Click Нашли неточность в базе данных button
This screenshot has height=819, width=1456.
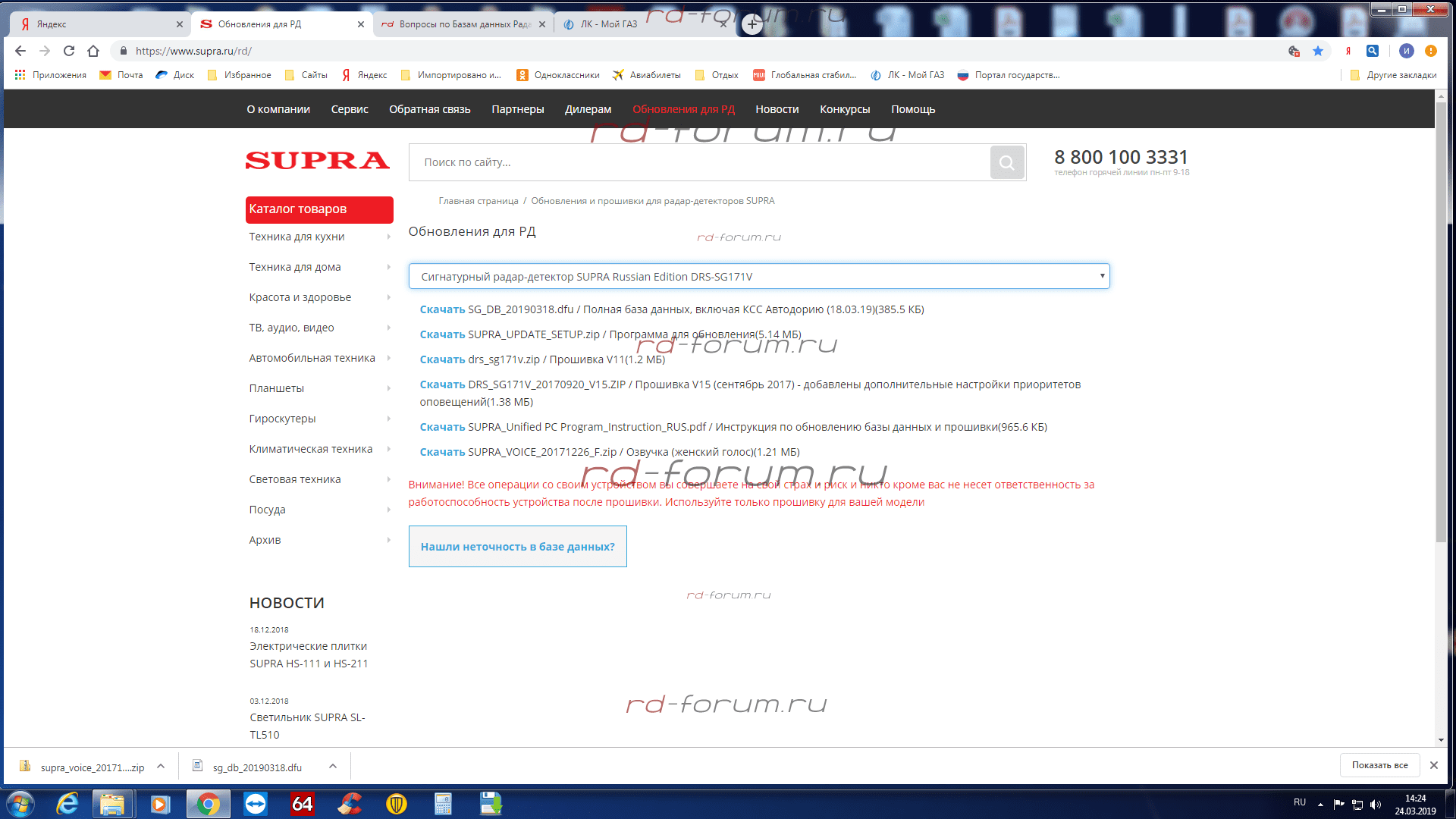[x=518, y=547]
